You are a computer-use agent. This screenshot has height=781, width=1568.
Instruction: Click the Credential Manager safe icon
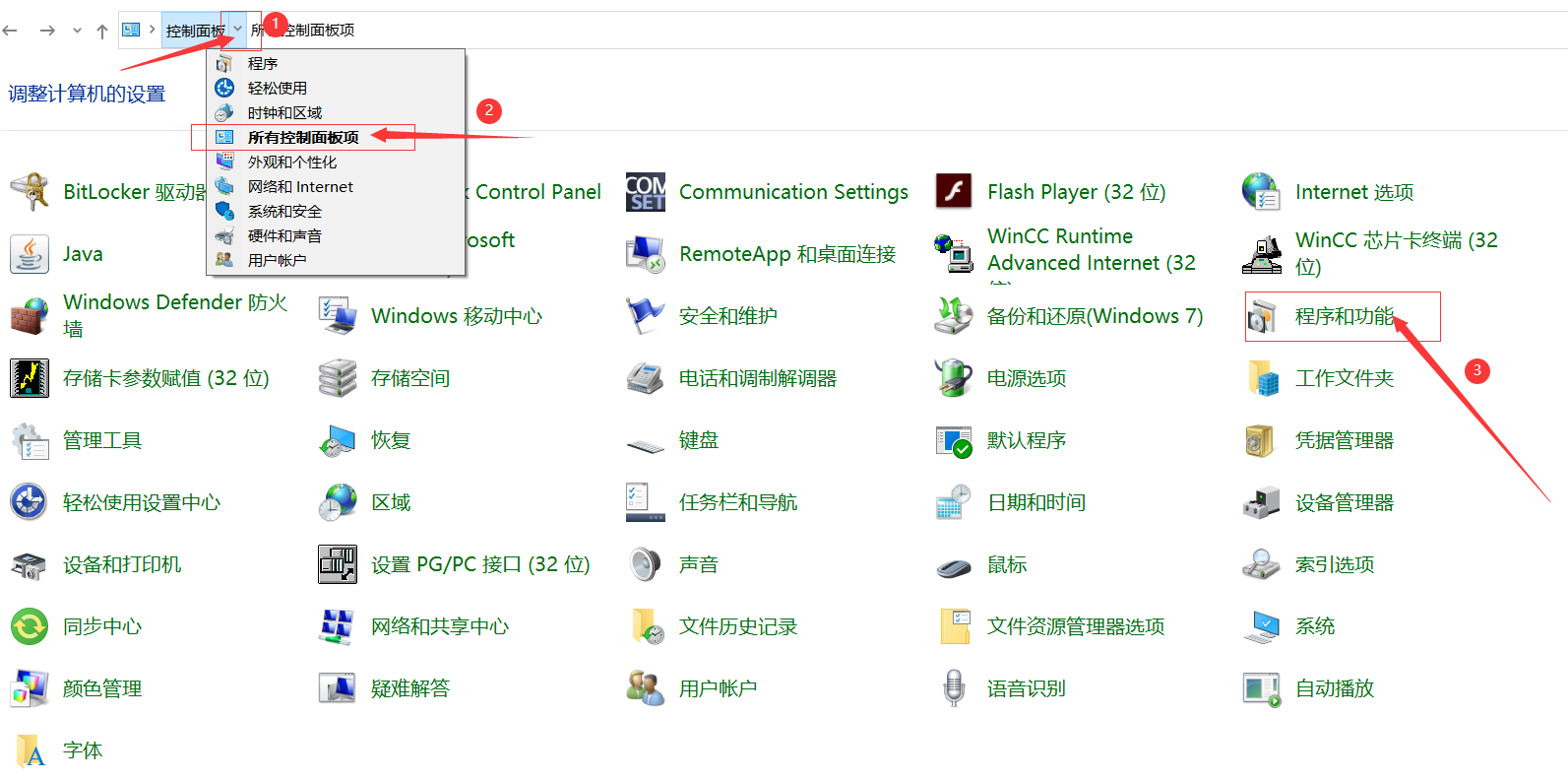[x=1262, y=440]
